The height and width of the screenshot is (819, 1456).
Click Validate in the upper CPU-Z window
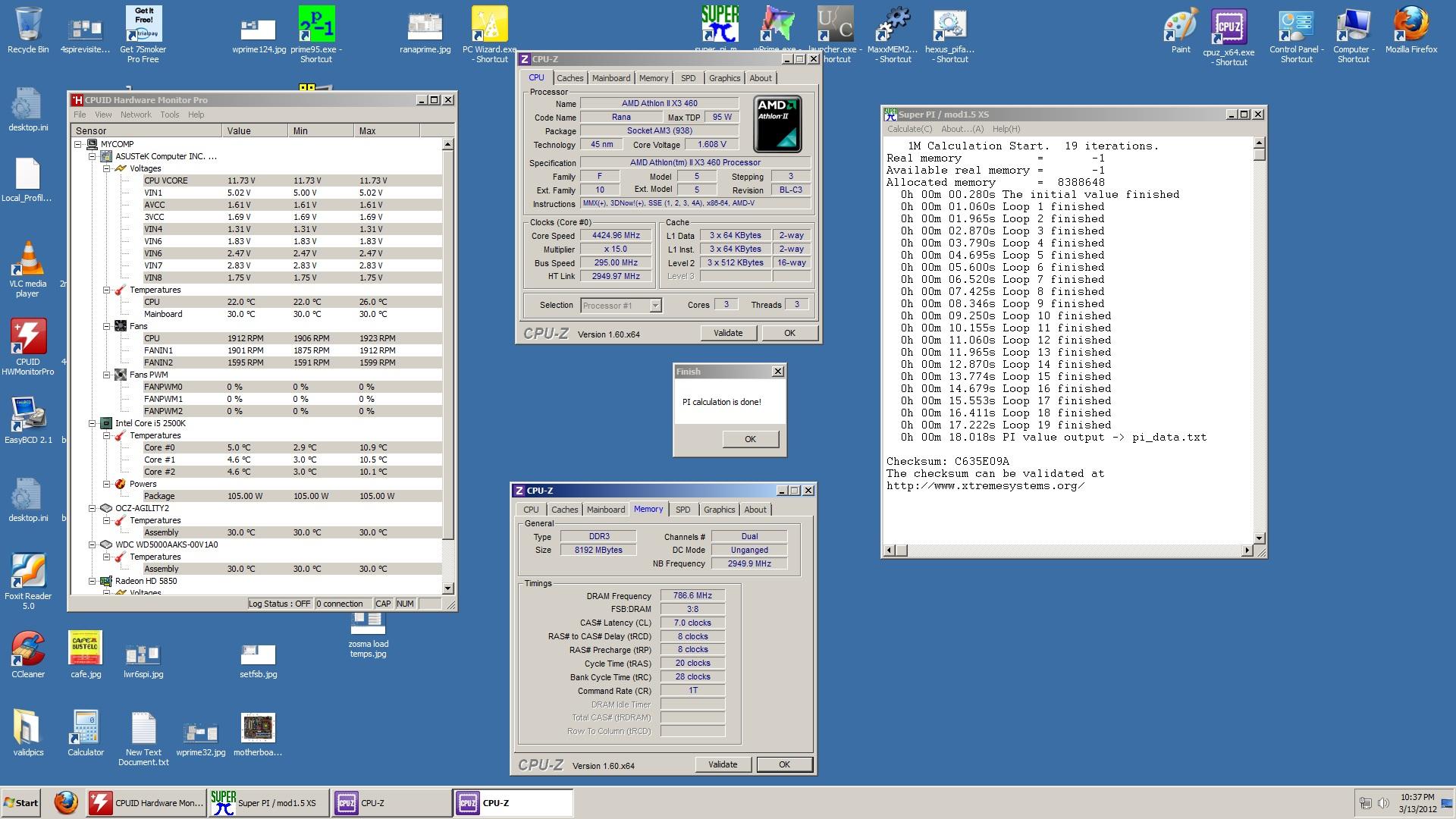tap(728, 333)
